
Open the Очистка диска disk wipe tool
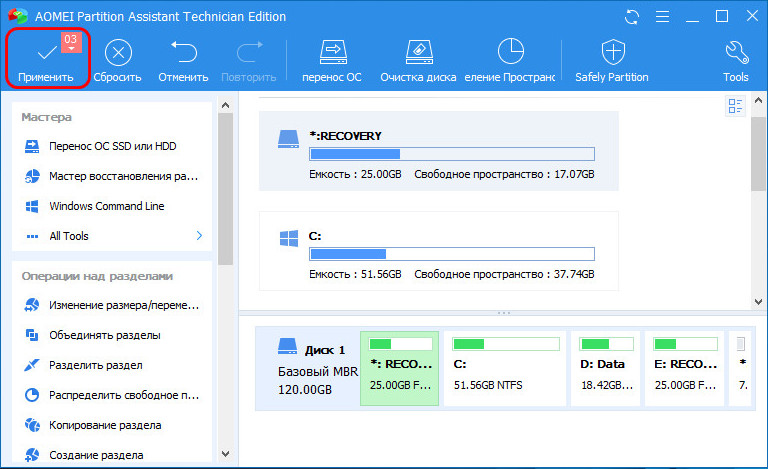[418, 61]
